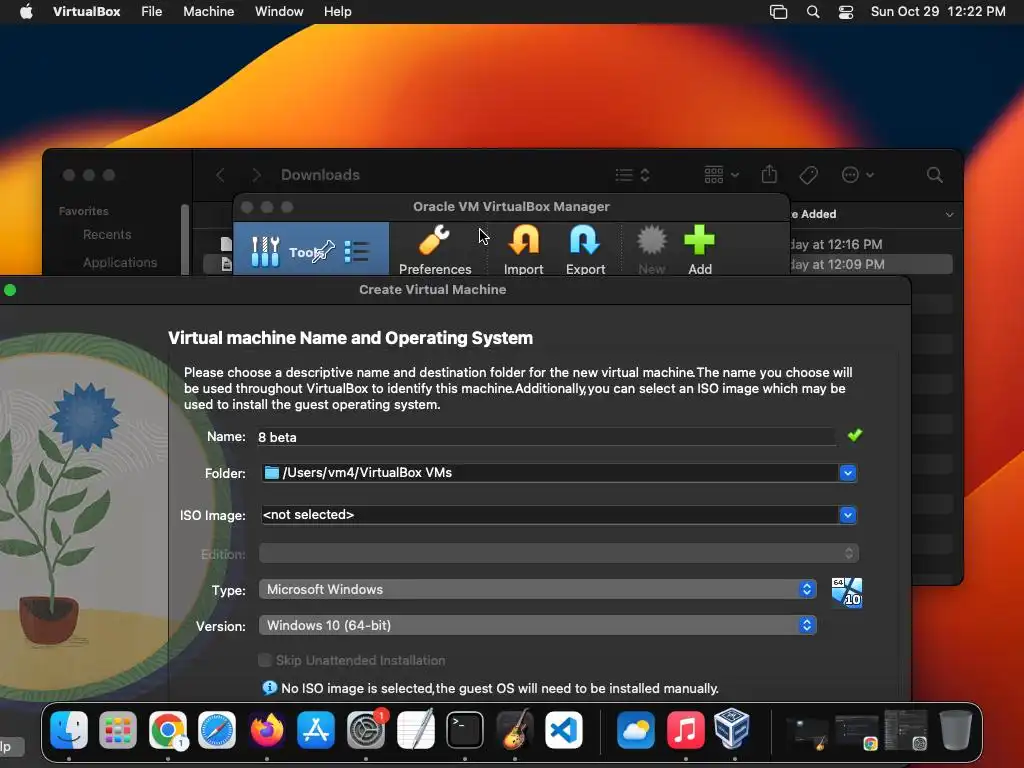Launch Google Chrome from the Dock

coord(168,729)
